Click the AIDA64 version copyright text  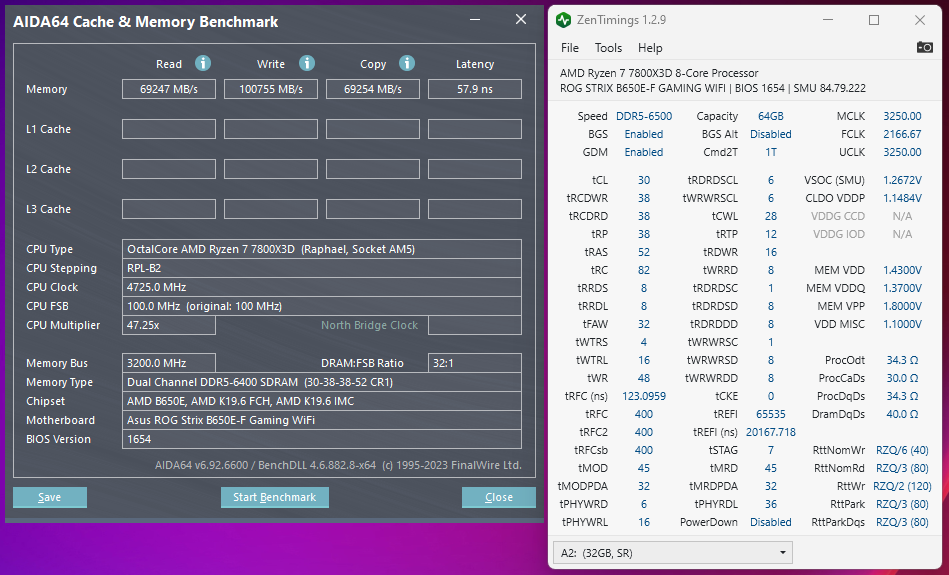(338, 465)
